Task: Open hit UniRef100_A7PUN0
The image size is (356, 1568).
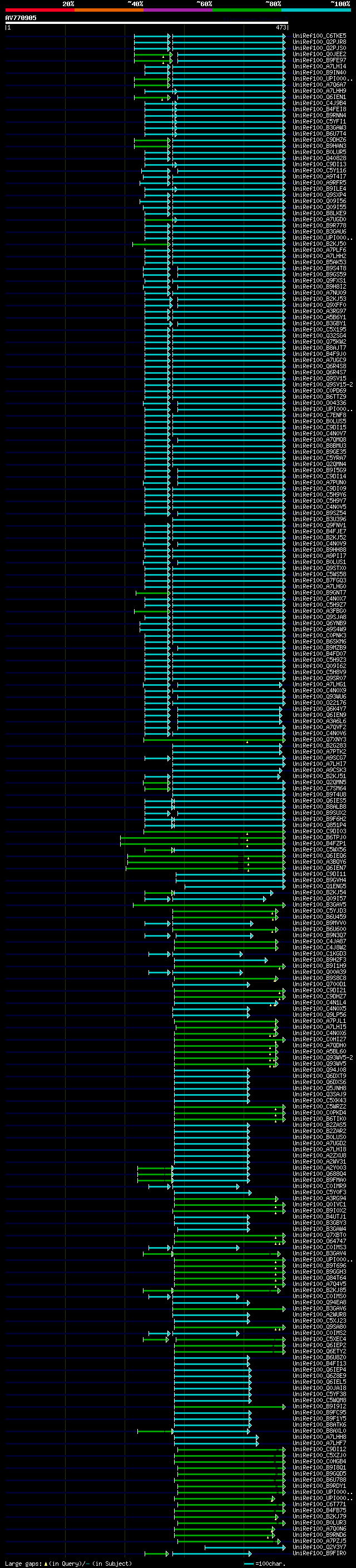Action: coord(319,483)
